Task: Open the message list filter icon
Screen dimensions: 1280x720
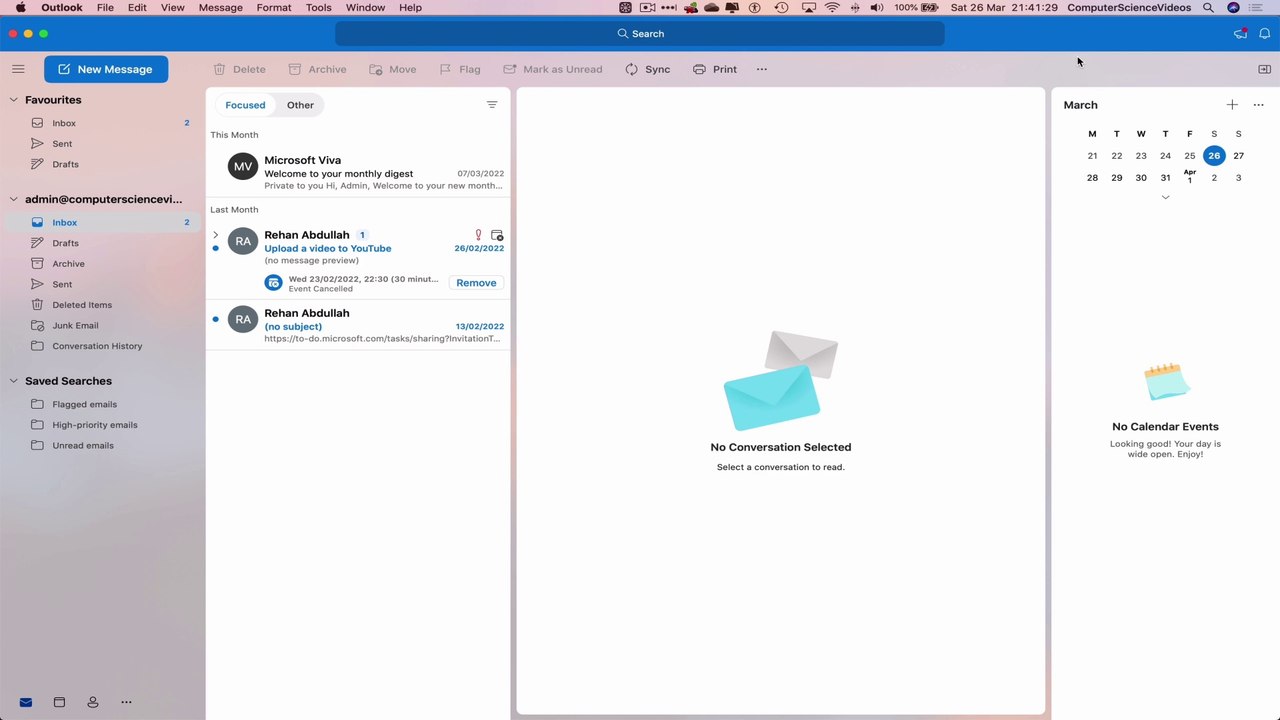Action: (x=492, y=105)
